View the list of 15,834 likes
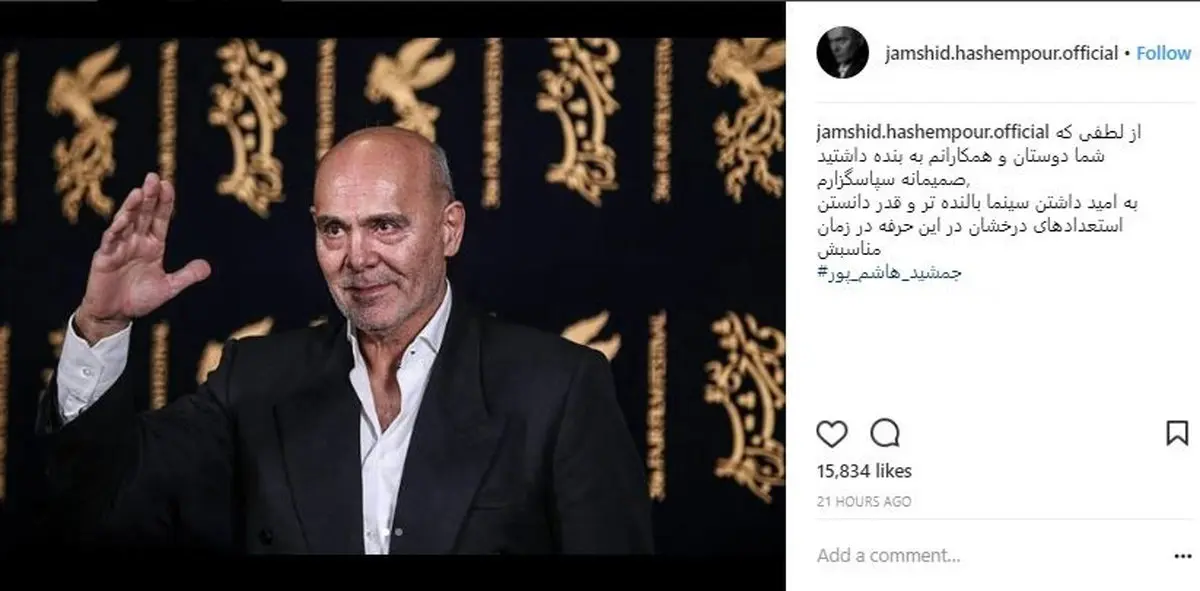 tap(864, 471)
